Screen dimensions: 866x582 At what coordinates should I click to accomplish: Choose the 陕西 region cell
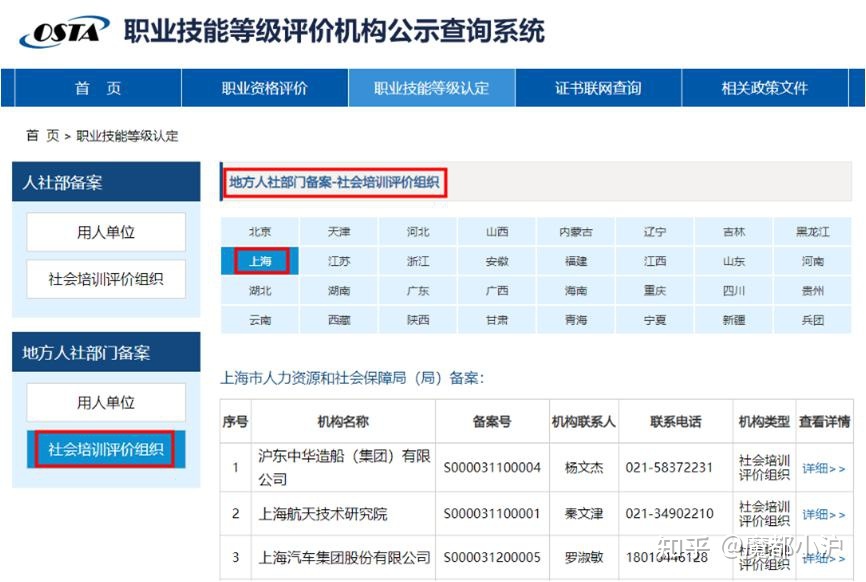[418, 320]
